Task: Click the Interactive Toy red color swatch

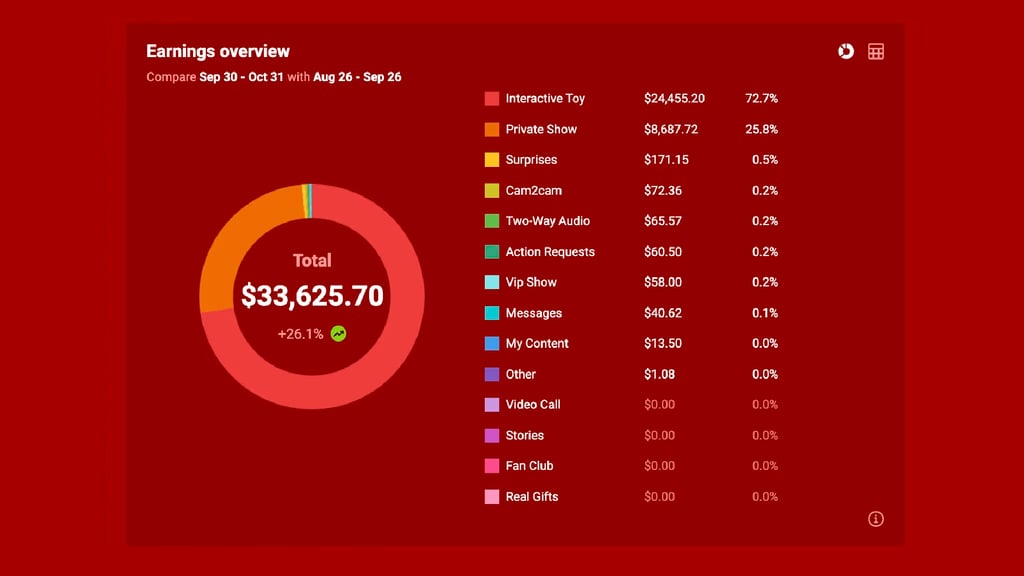Action: coord(492,99)
